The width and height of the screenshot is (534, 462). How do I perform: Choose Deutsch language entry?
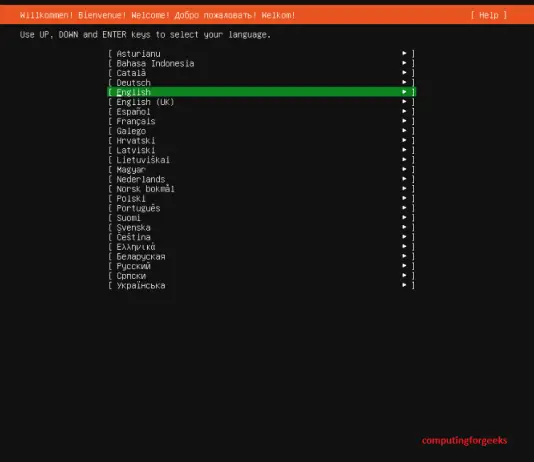point(262,82)
